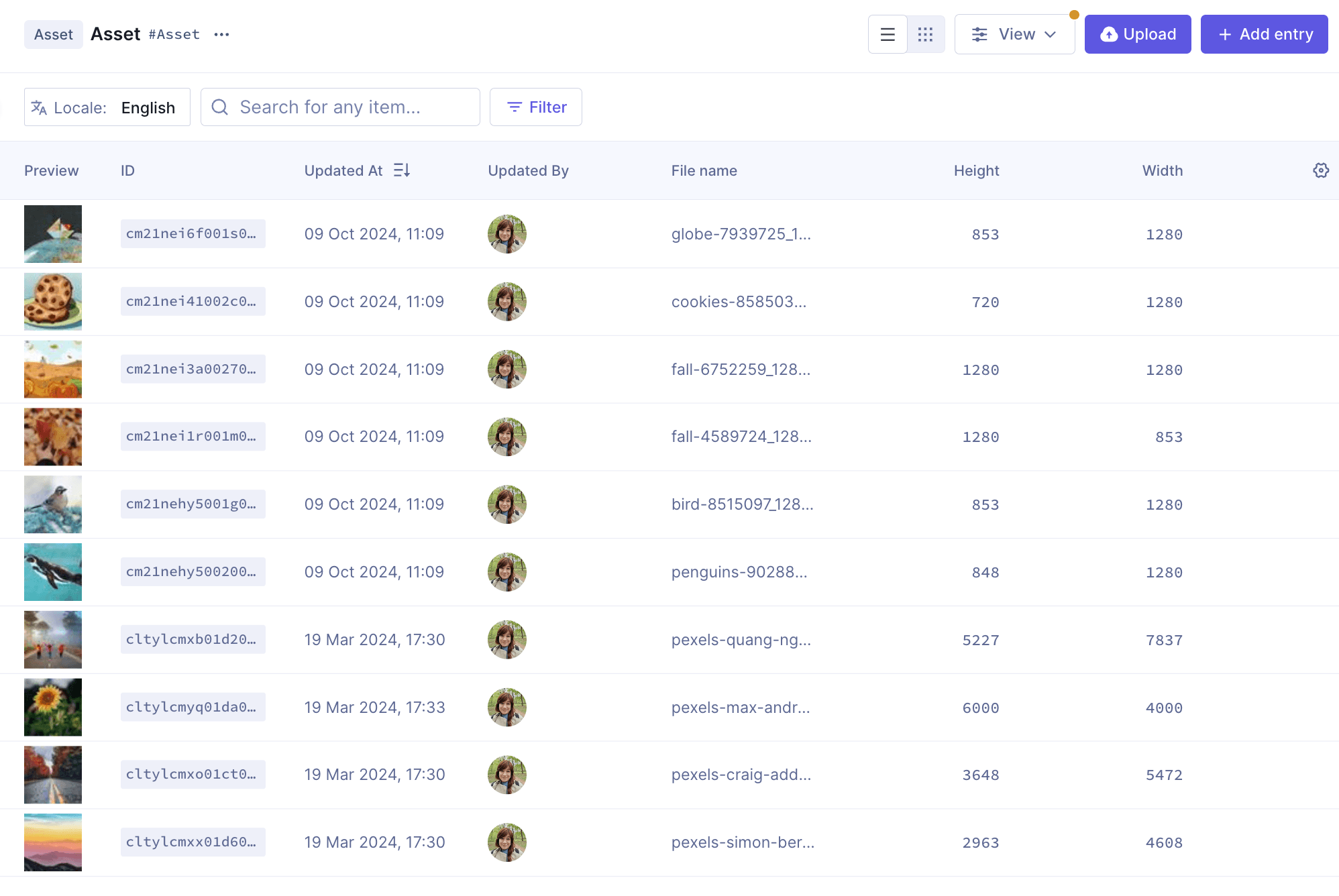
Task: Switch to list view layout
Action: click(x=888, y=34)
